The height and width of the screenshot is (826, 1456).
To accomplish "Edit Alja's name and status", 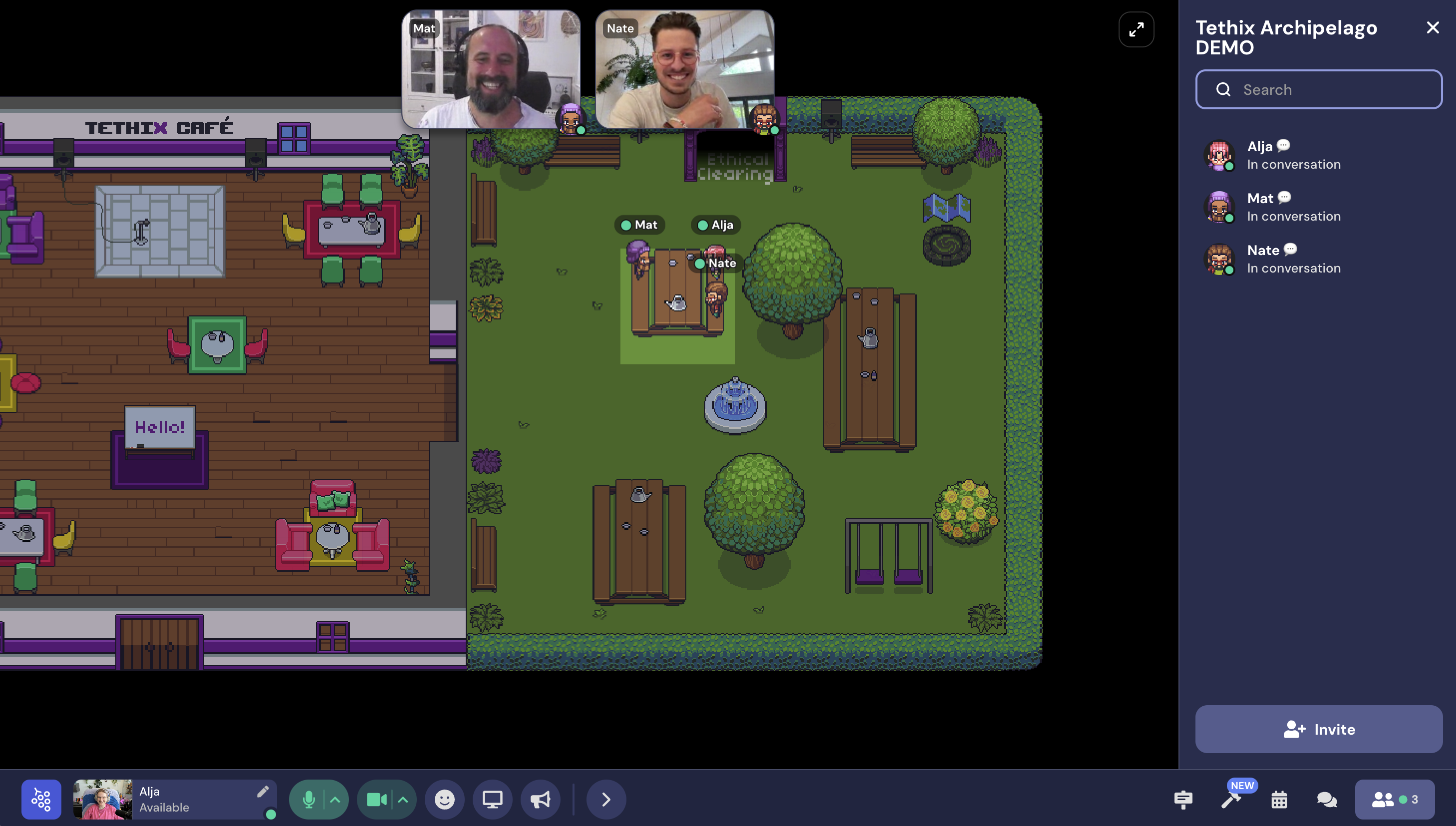I will click(x=263, y=792).
